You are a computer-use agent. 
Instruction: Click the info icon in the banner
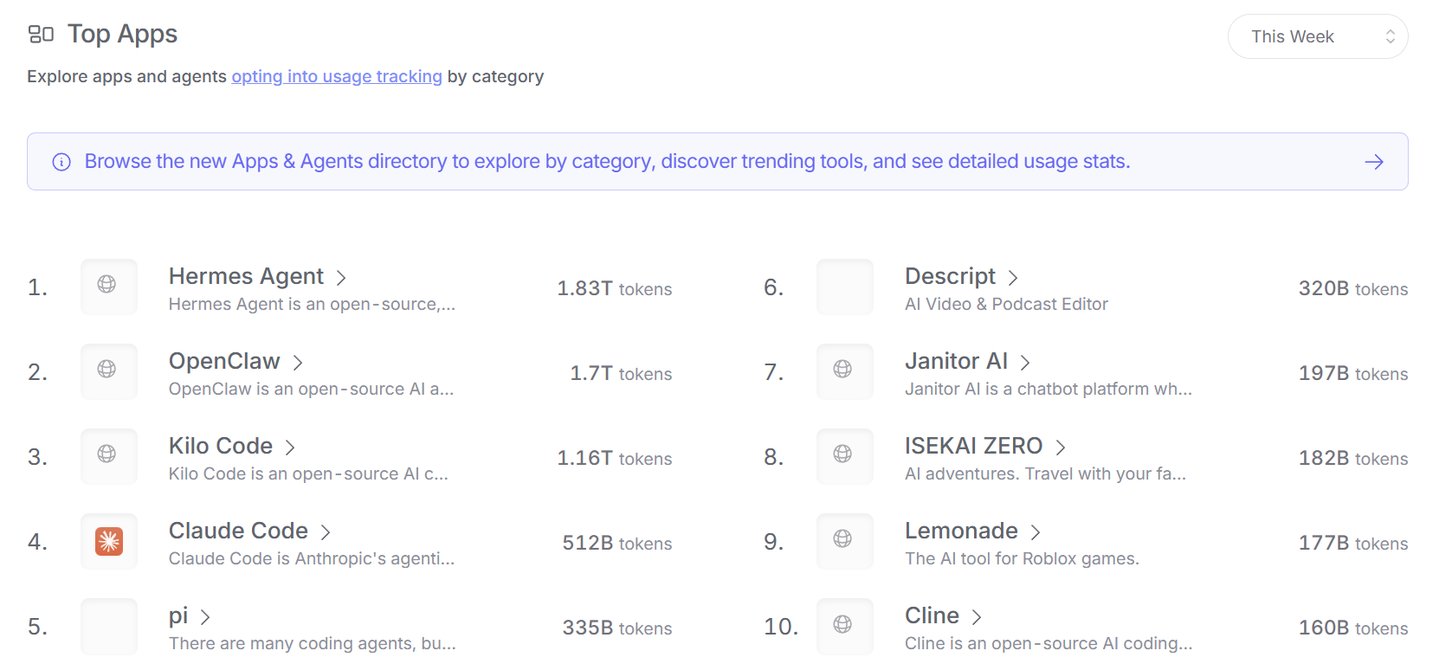pyautogui.click(x=61, y=162)
